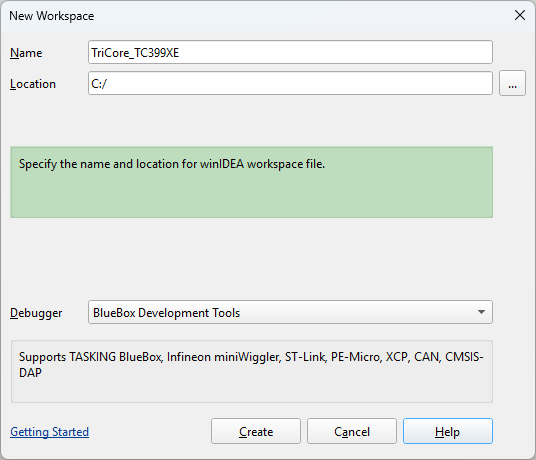This screenshot has width=536, height=460.
Task: Expand the Debugger dropdown
Action: pos(290,312)
